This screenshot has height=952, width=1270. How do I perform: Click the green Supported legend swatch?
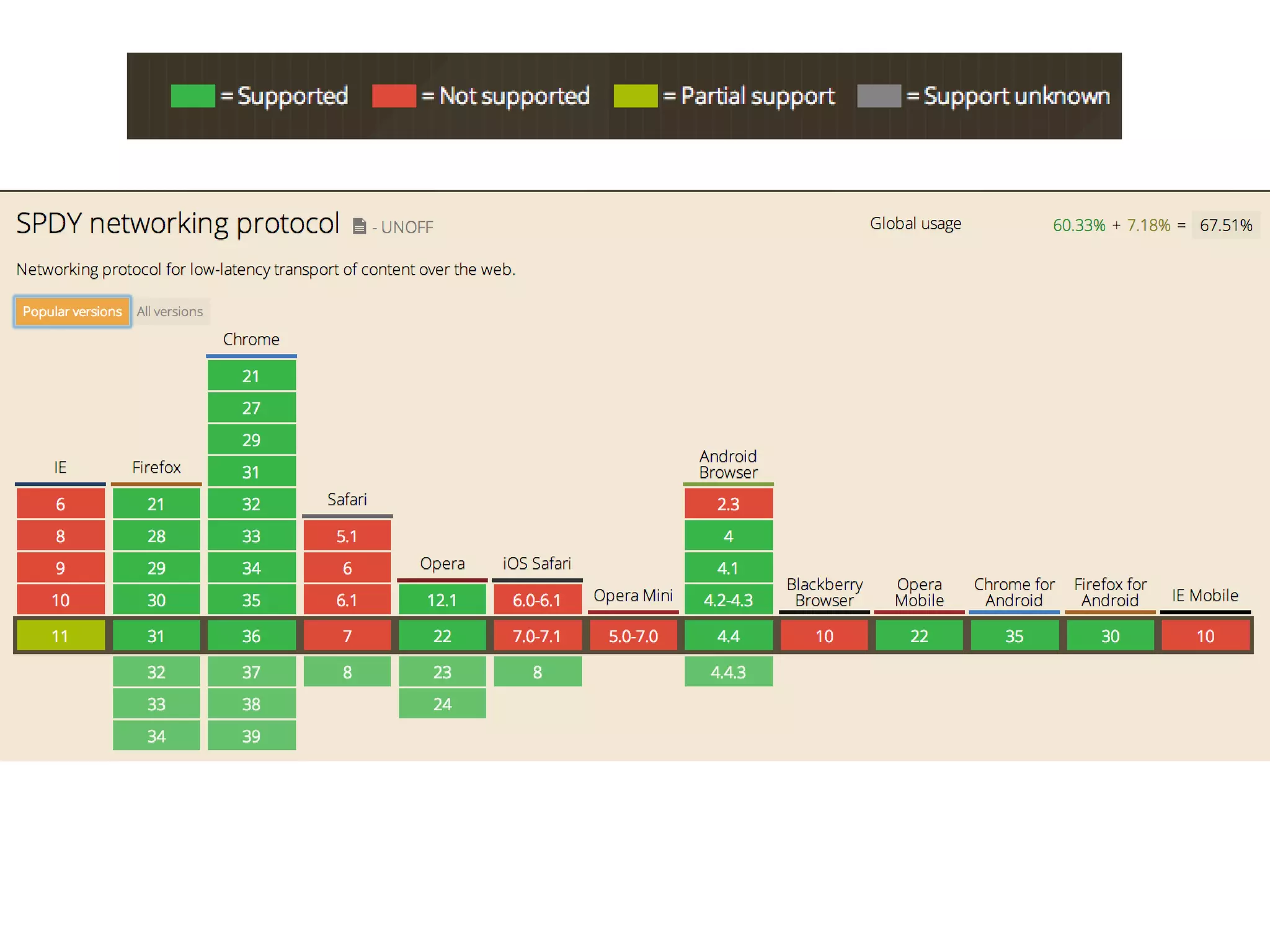pyautogui.click(x=192, y=96)
